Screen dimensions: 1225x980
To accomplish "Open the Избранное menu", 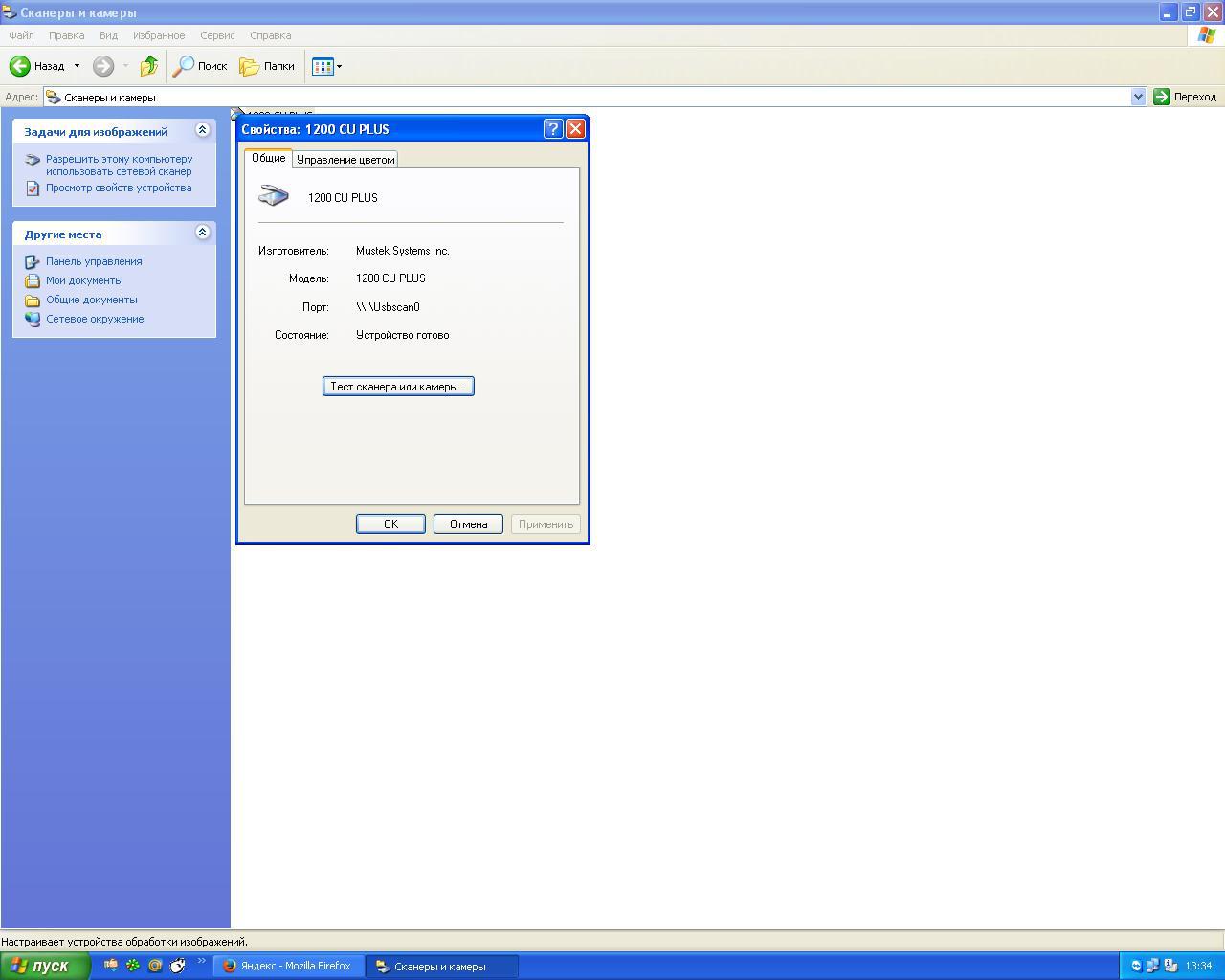I will [x=159, y=35].
